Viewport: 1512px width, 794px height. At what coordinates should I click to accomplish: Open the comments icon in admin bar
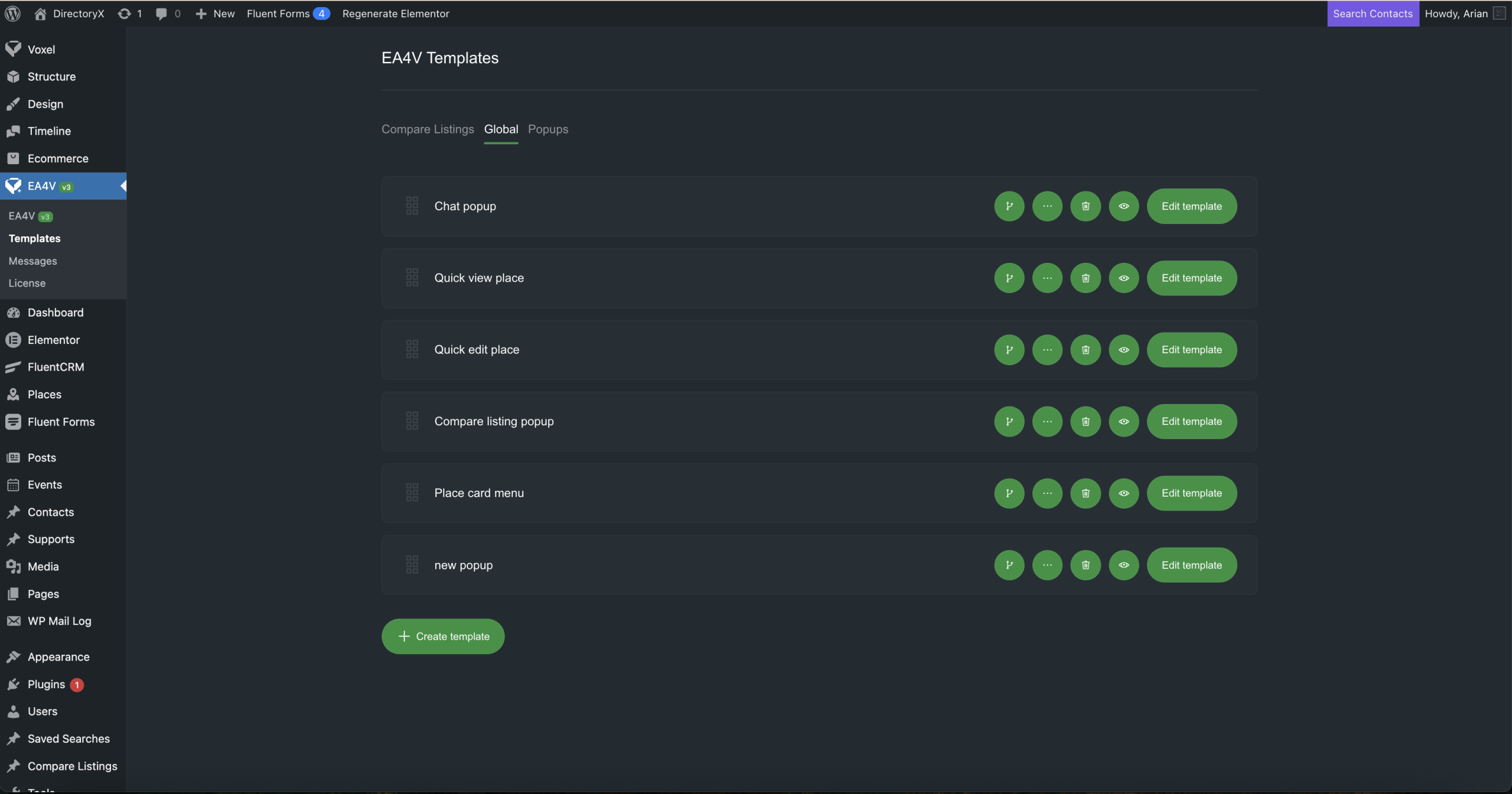click(x=161, y=14)
